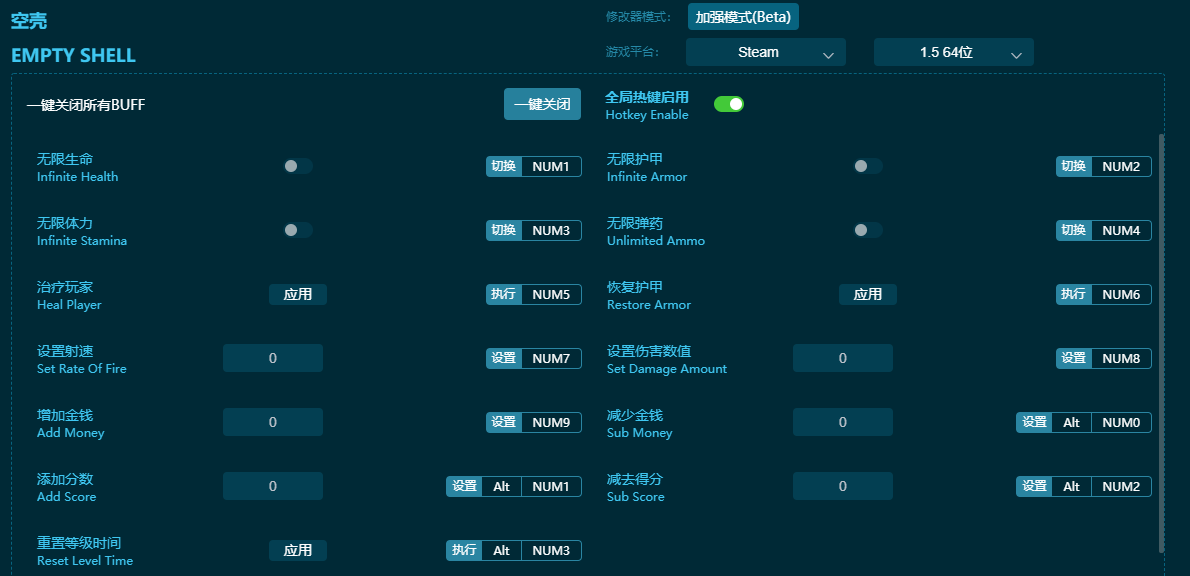Image resolution: width=1190 pixels, height=576 pixels.
Task: Apply Heal Player with 应用 button
Action: tap(298, 294)
